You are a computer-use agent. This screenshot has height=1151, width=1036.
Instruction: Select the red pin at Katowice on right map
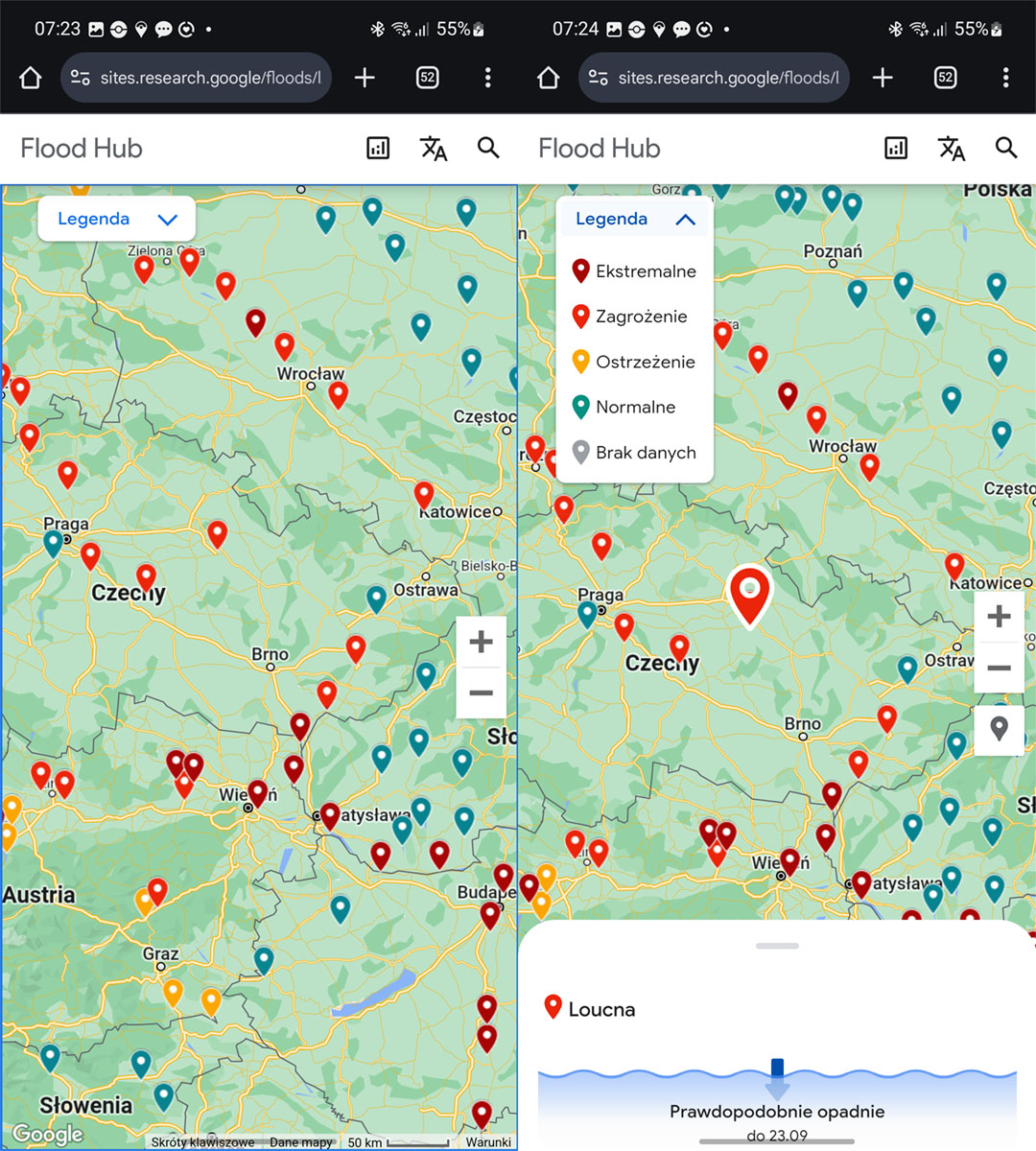coord(954,566)
